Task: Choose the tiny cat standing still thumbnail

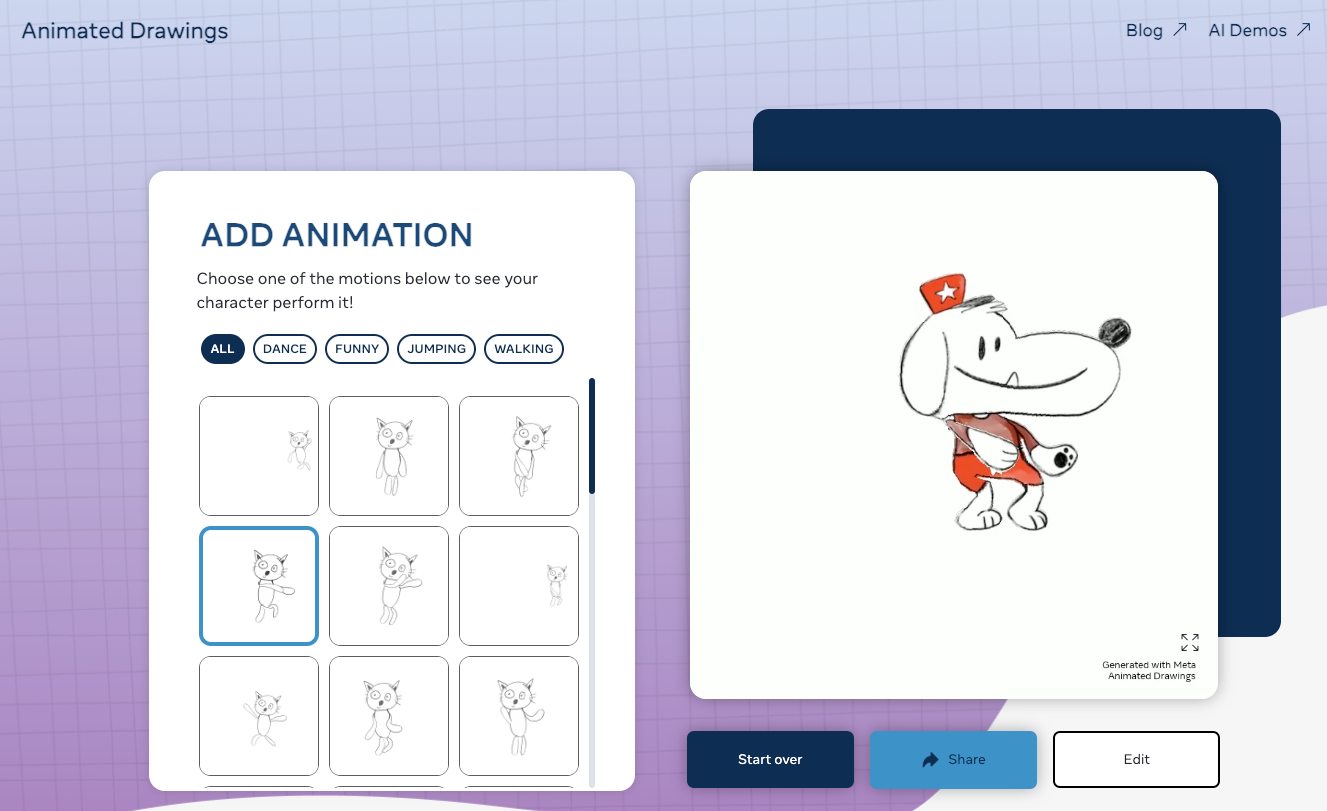Action: 519,586
